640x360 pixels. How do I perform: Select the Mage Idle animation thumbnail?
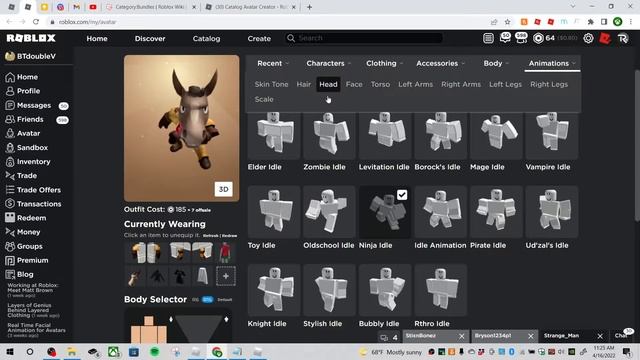(x=496, y=135)
